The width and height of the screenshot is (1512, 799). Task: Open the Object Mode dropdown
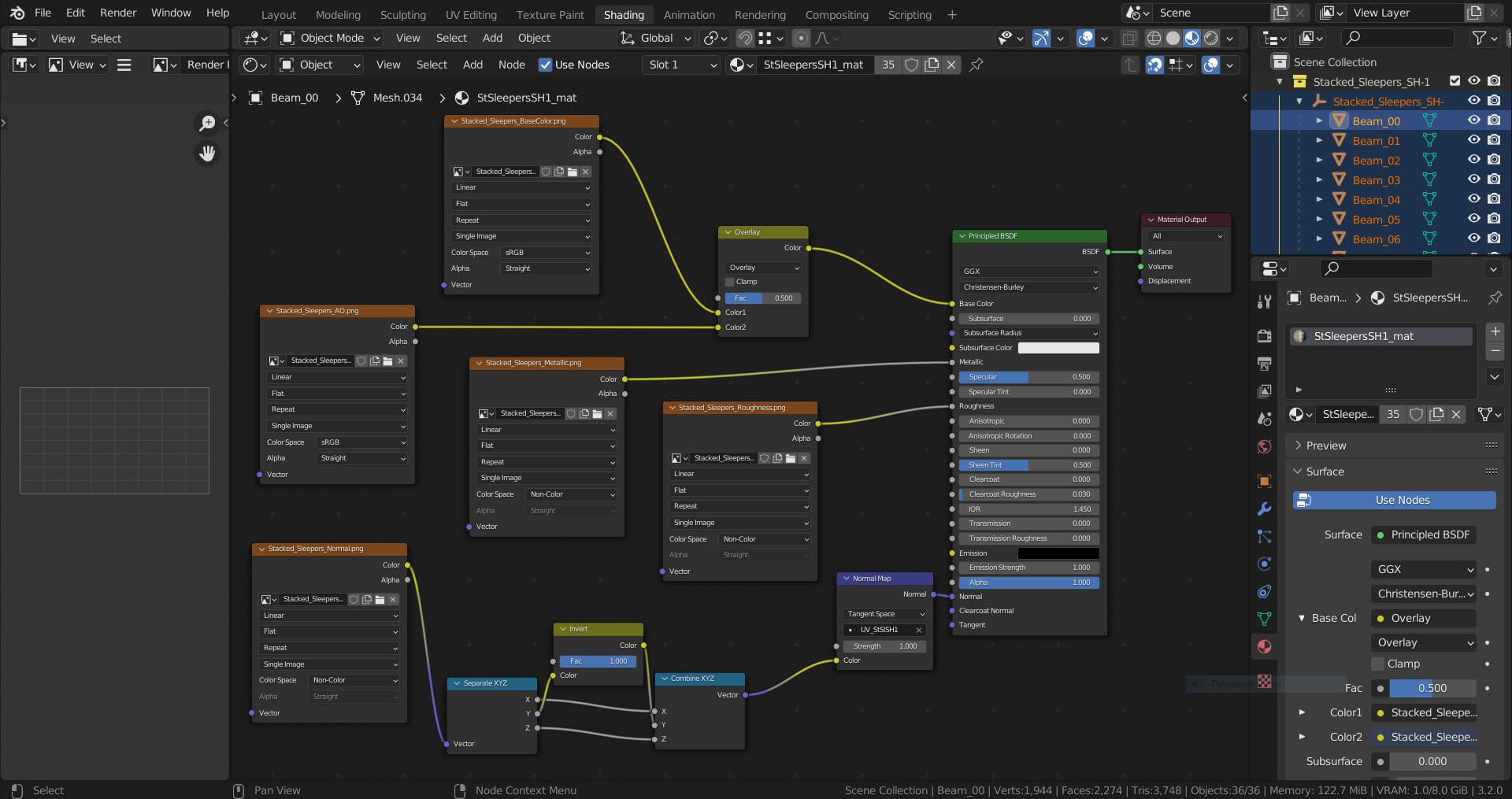point(332,38)
